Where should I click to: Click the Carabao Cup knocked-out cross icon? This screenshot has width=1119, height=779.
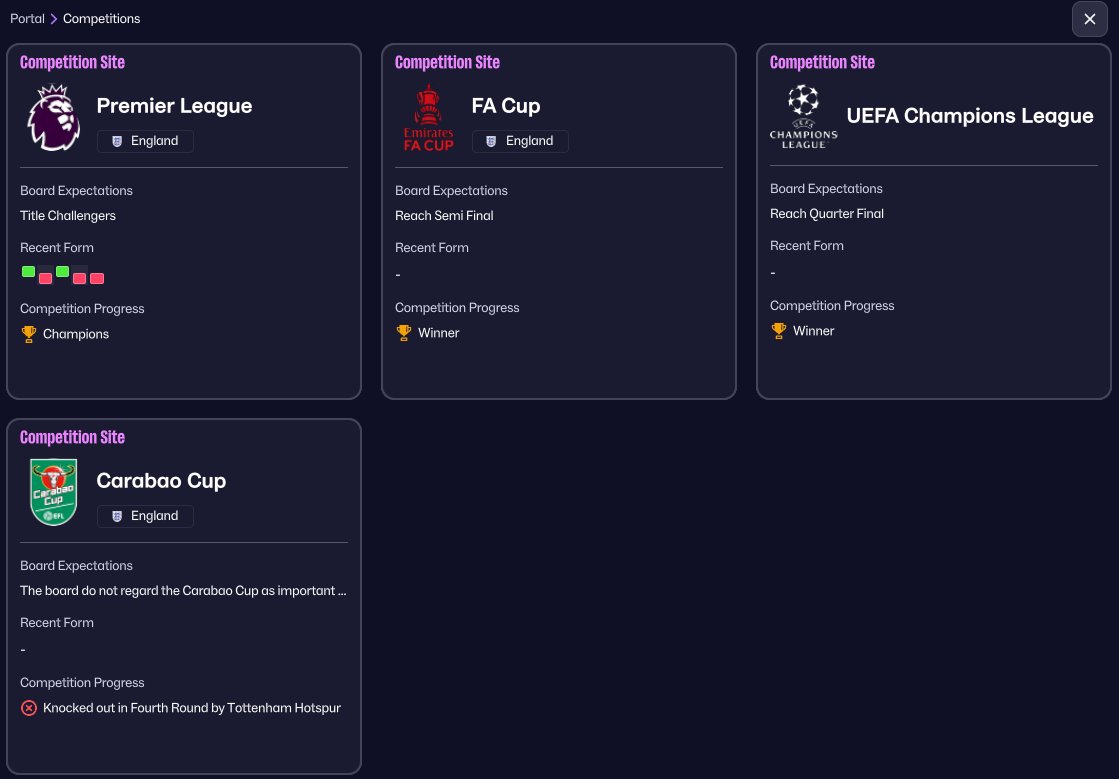coord(29,708)
